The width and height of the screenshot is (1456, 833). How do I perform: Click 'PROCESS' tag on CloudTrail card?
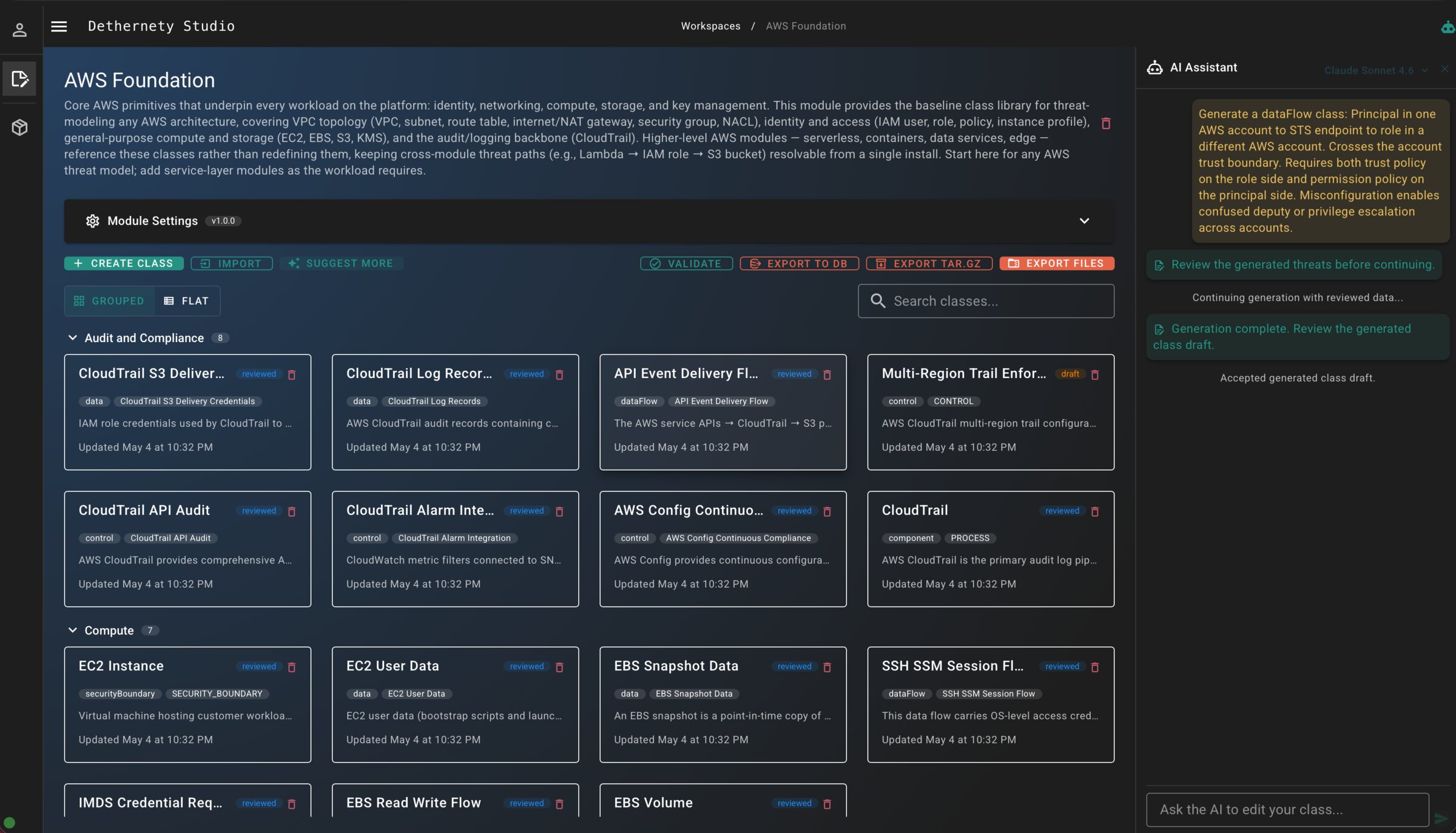pyautogui.click(x=969, y=538)
